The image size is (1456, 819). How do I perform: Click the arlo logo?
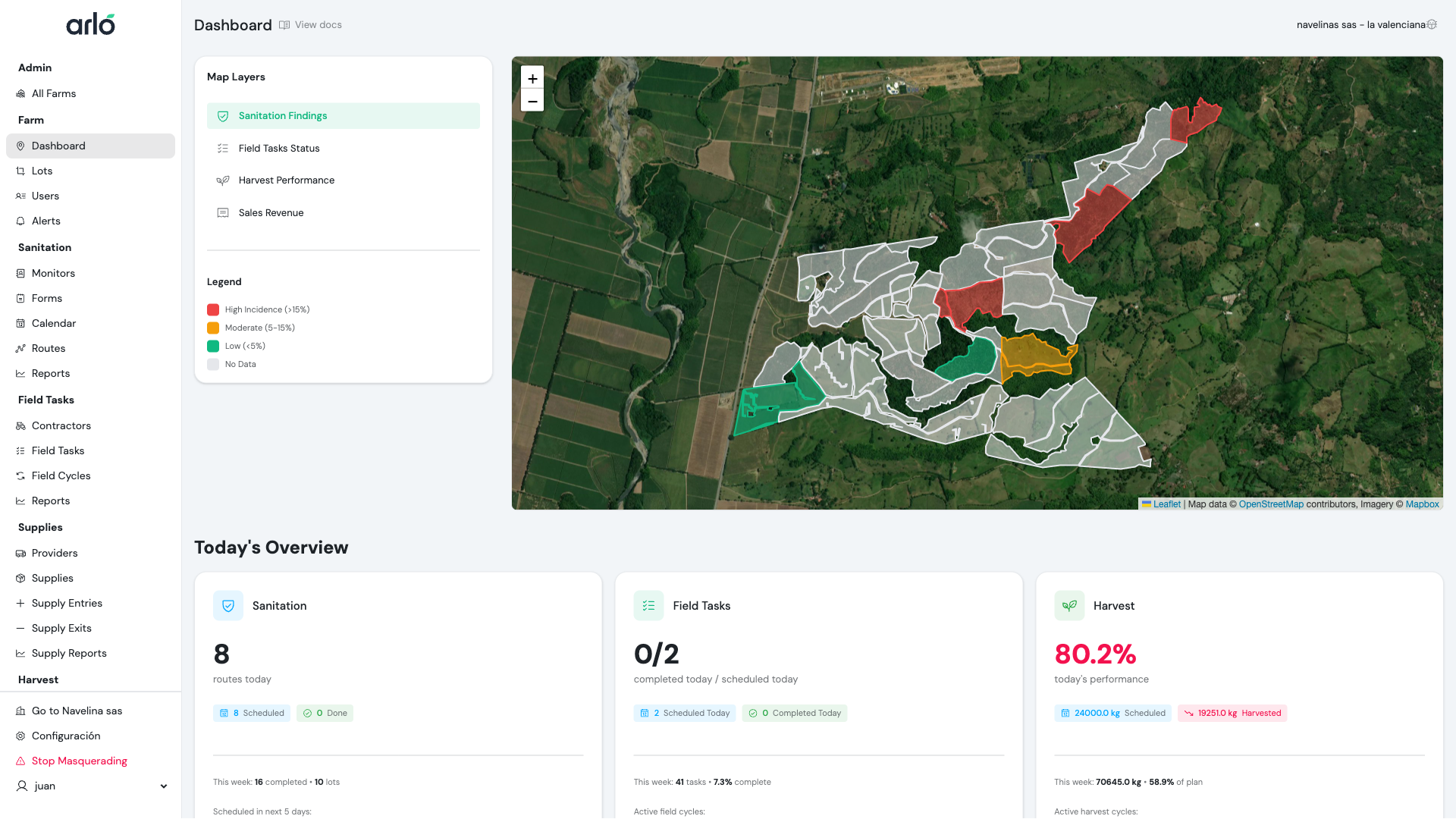point(90,24)
